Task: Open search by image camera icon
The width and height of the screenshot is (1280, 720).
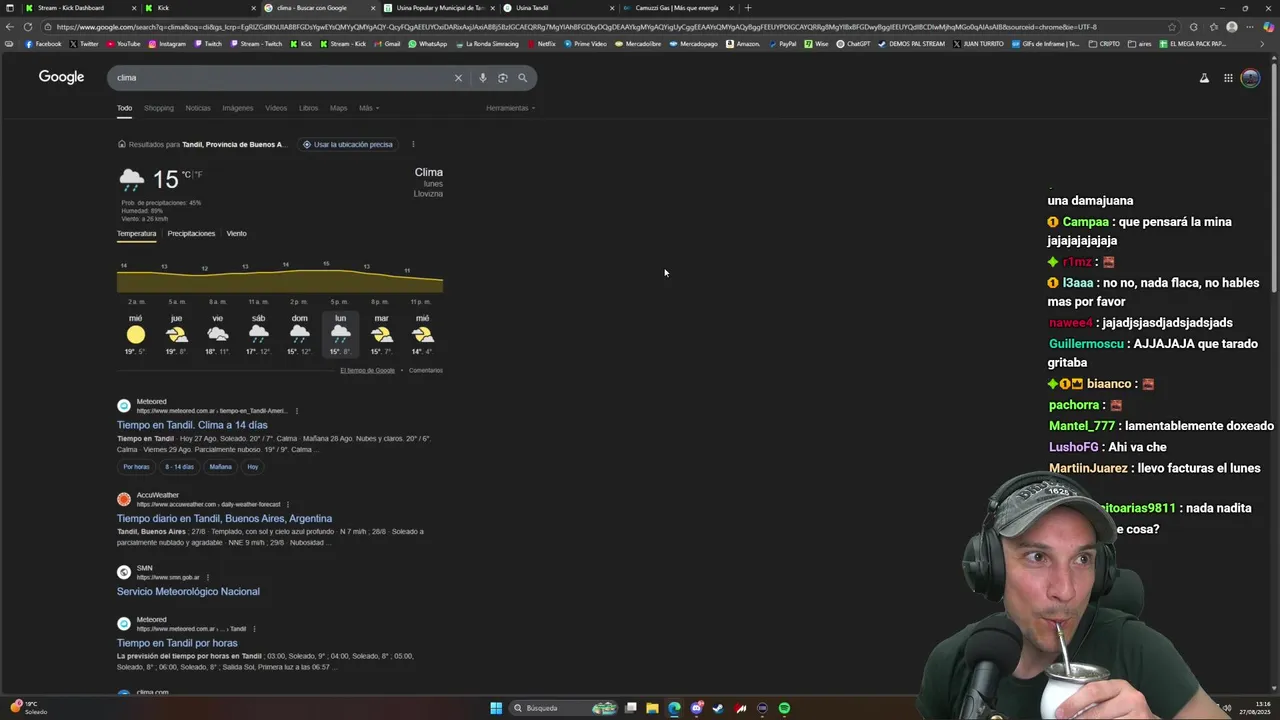Action: tap(502, 77)
